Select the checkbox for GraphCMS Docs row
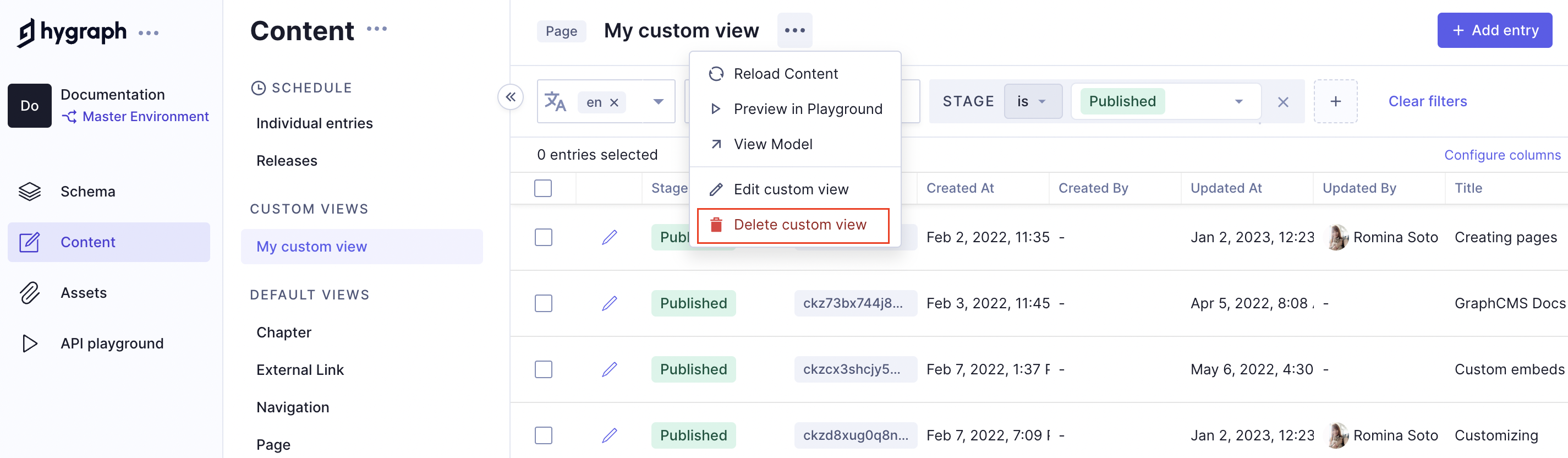Image resolution: width=1568 pixels, height=458 pixels. (543, 303)
